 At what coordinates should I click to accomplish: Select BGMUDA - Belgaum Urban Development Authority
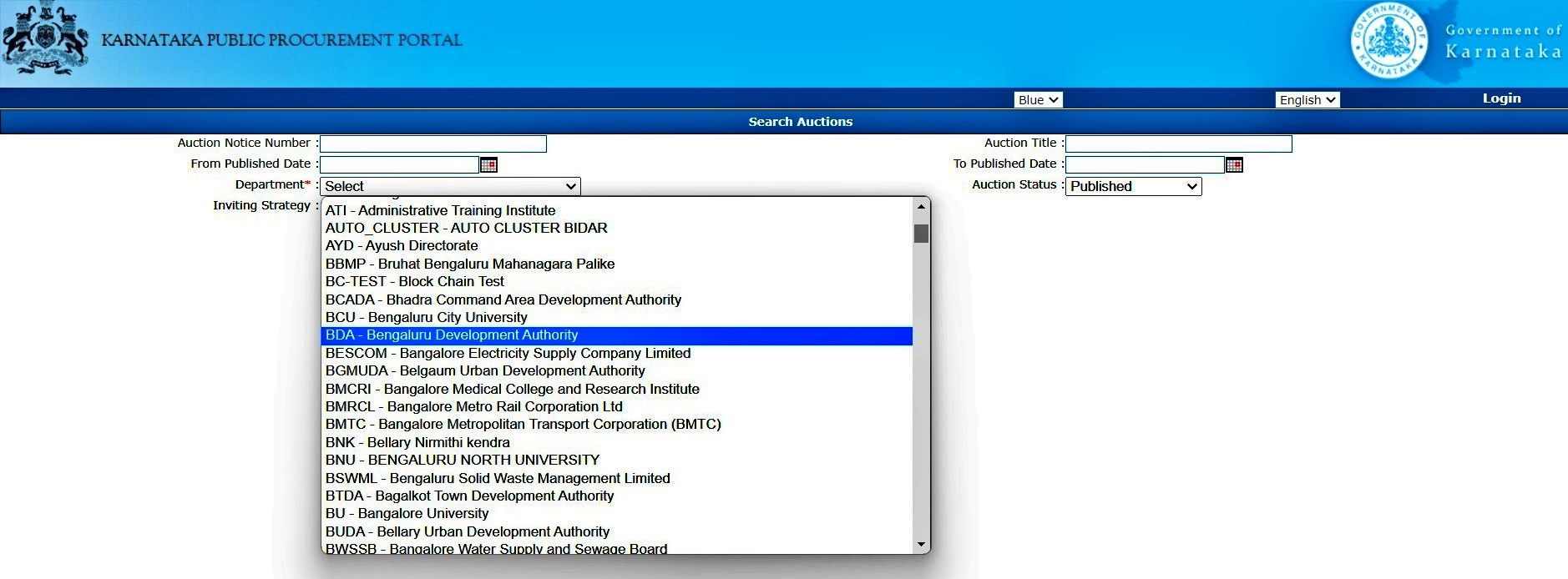pyautogui.click(x=617, y=370)
